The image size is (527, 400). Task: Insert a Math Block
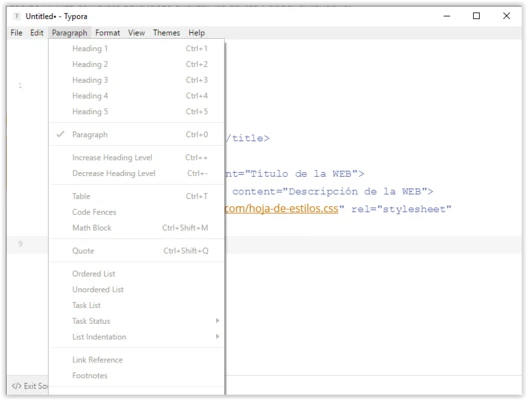click(x=137, y=228)
